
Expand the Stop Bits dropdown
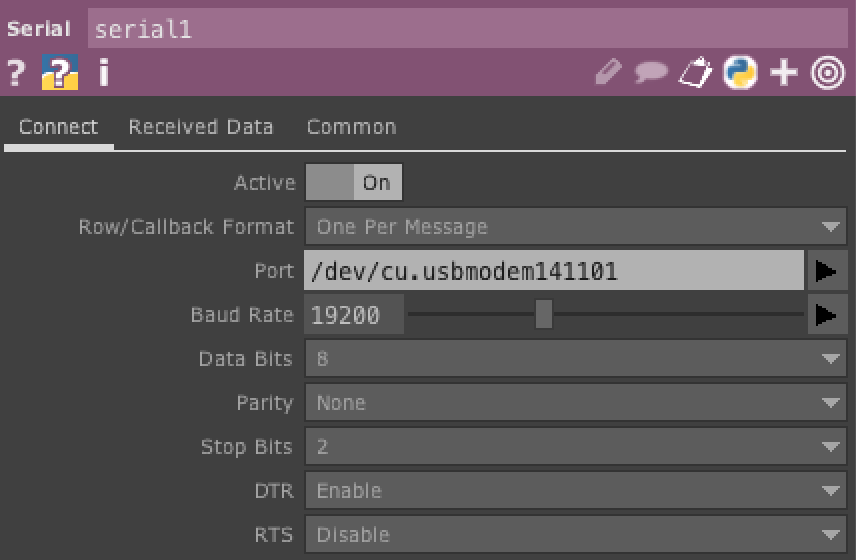pos(575,447)
